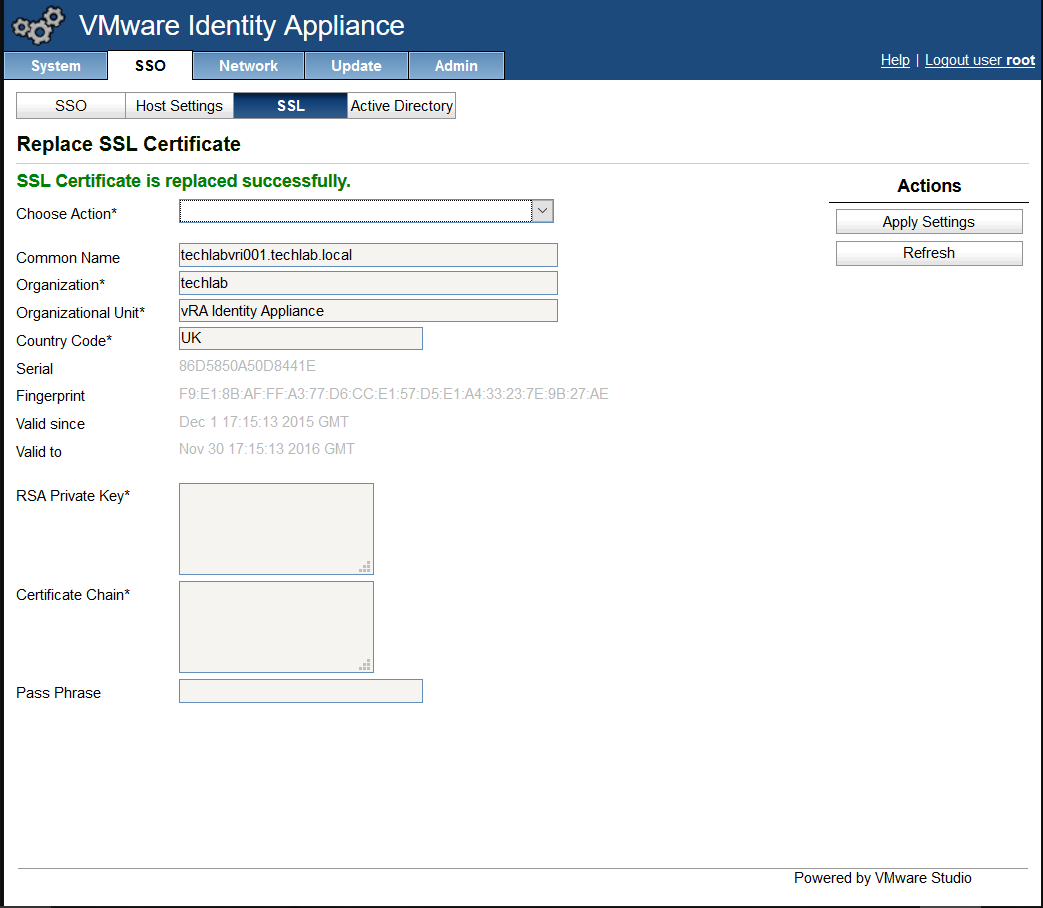Click Valid since date Dec 1 2015
Viewport: 1043px width, 908px height.
263,422
